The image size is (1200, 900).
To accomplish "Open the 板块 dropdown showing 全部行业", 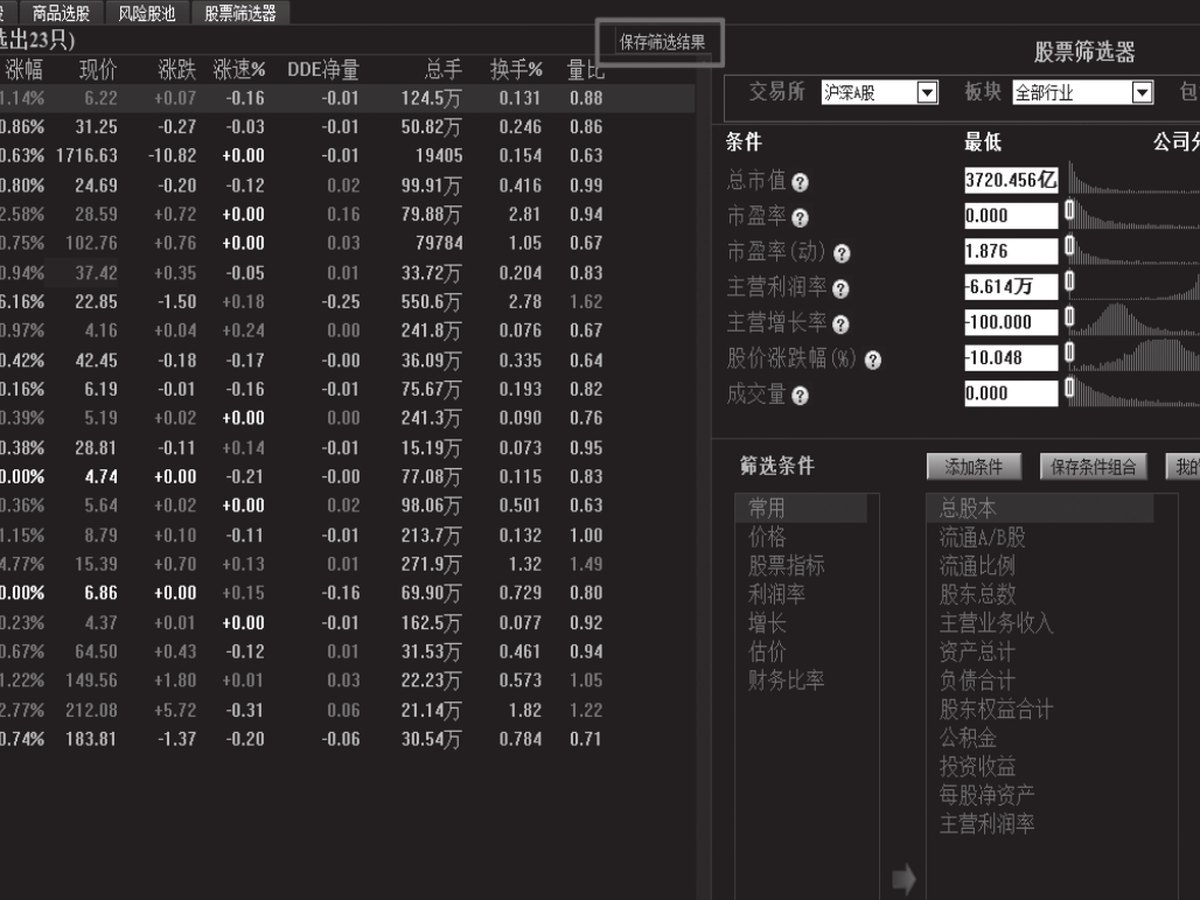I will point(1083,93).
